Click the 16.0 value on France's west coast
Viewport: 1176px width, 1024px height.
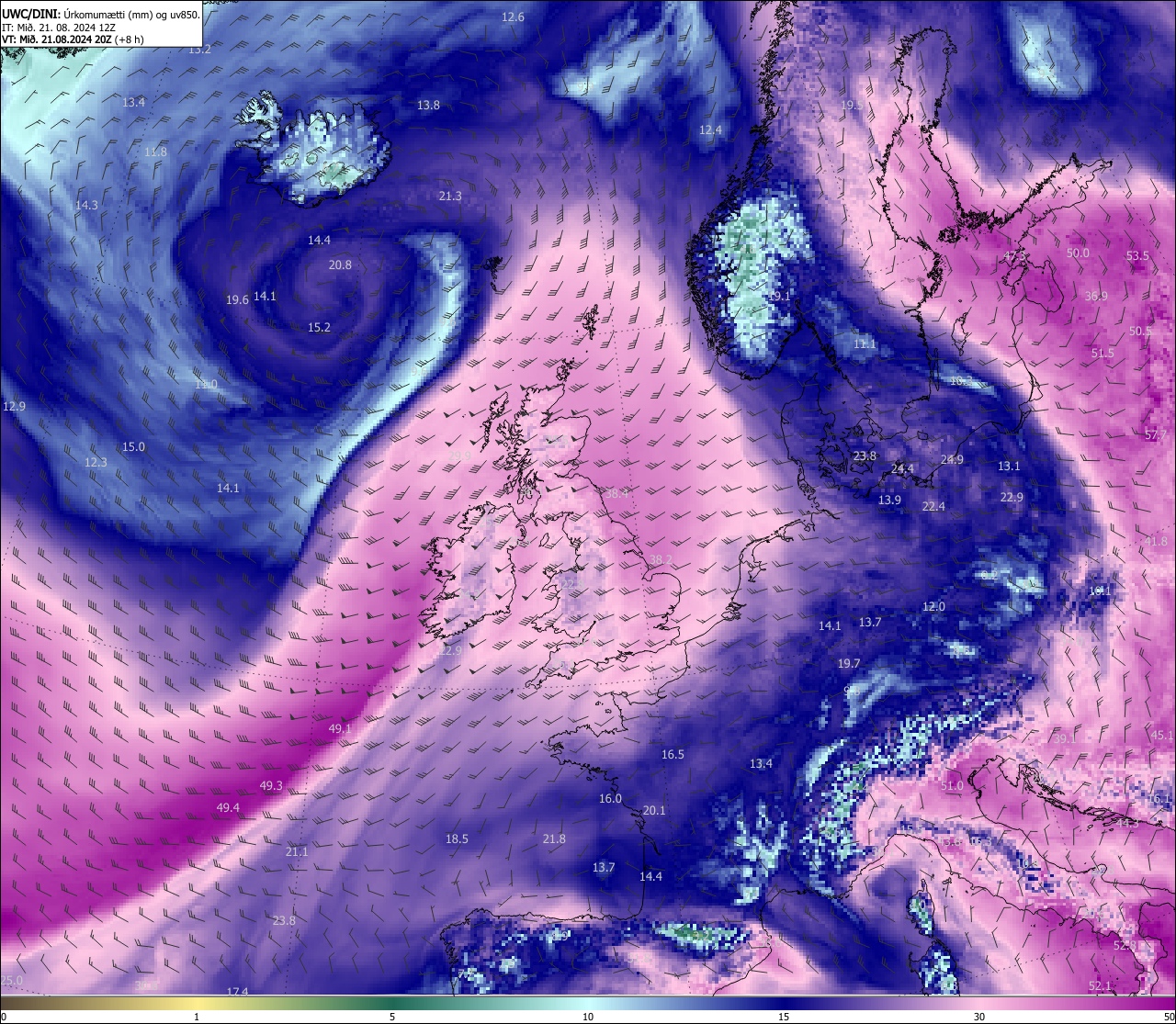click(610, 799)
